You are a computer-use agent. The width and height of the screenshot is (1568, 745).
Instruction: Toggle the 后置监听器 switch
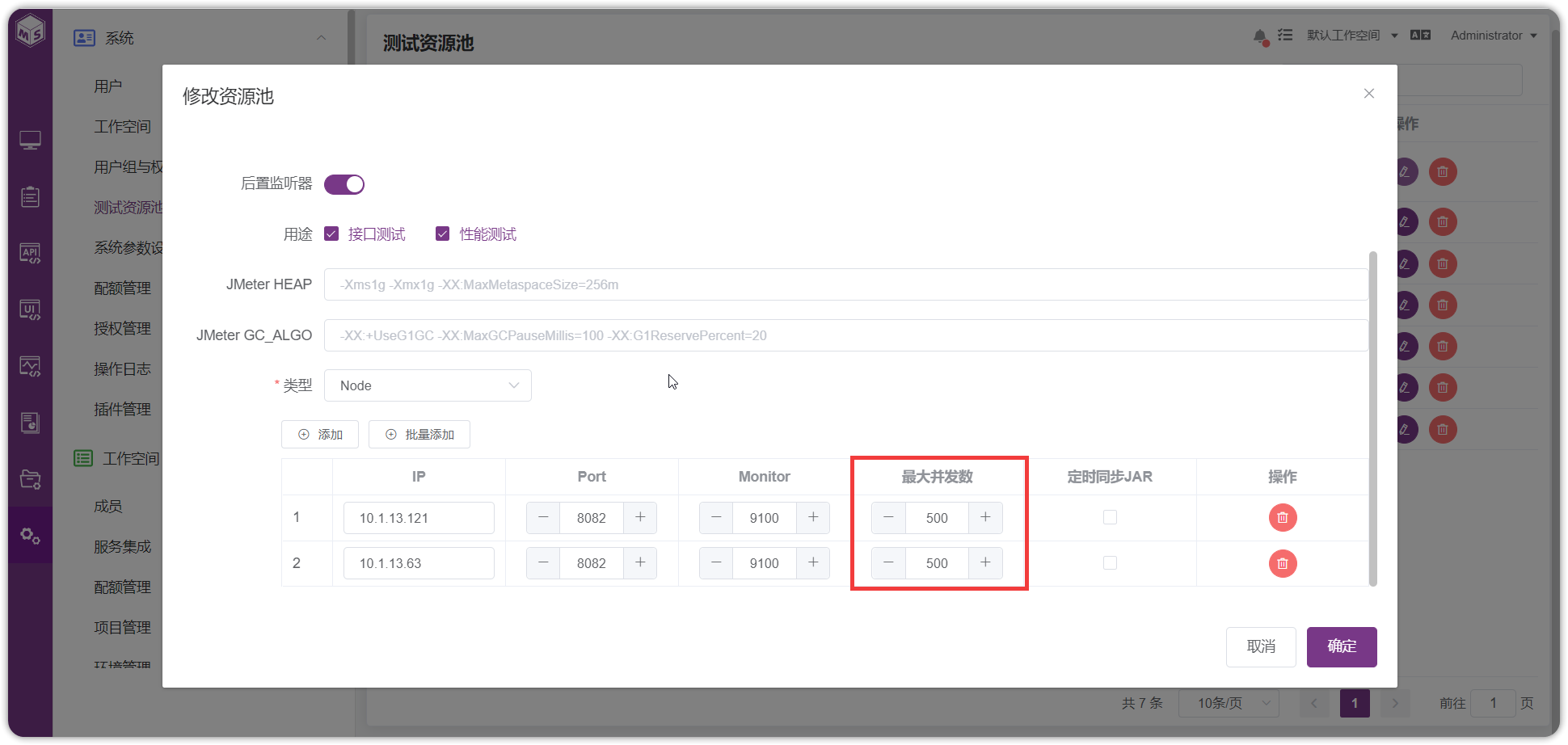point(344,185)
